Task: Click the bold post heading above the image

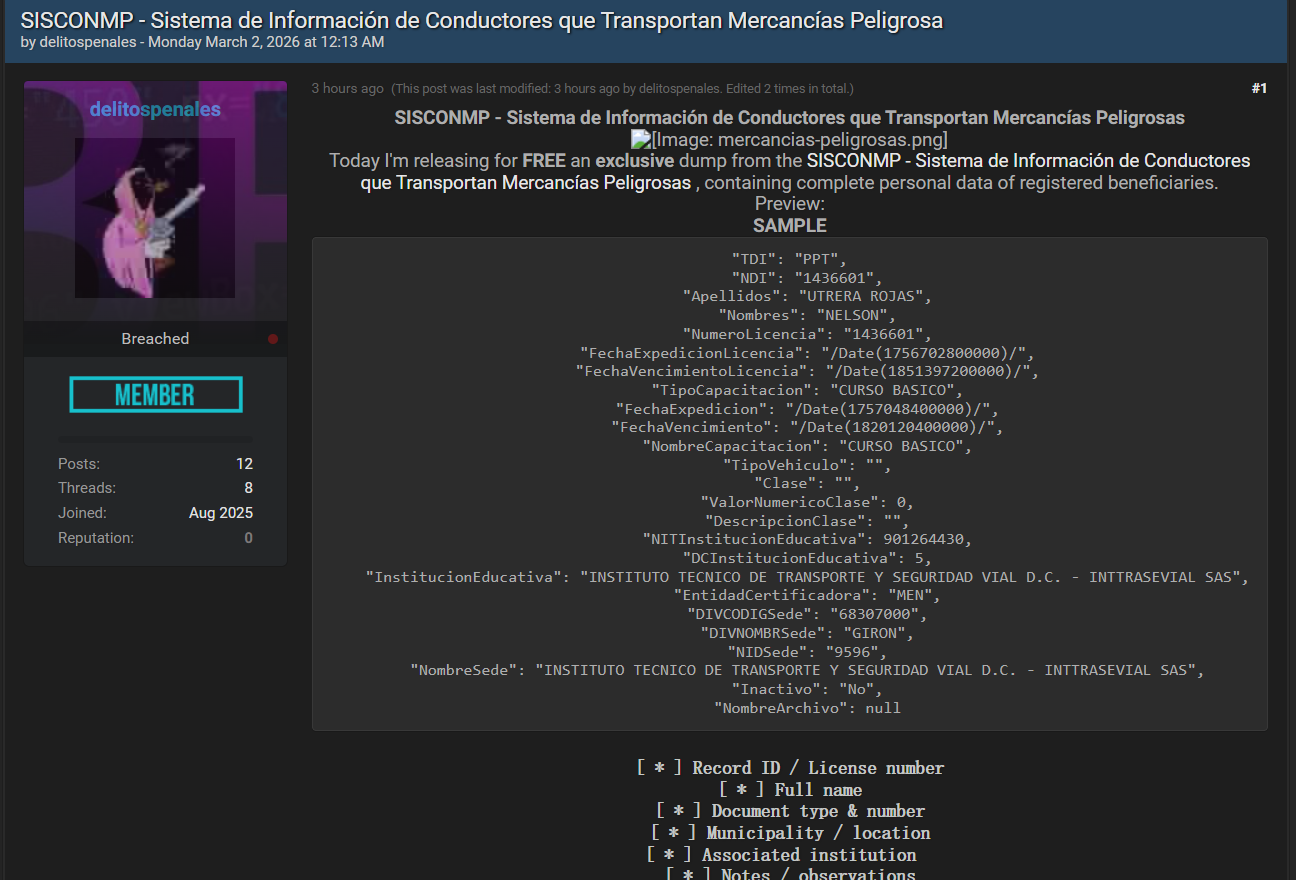Action: coord(789,118)
